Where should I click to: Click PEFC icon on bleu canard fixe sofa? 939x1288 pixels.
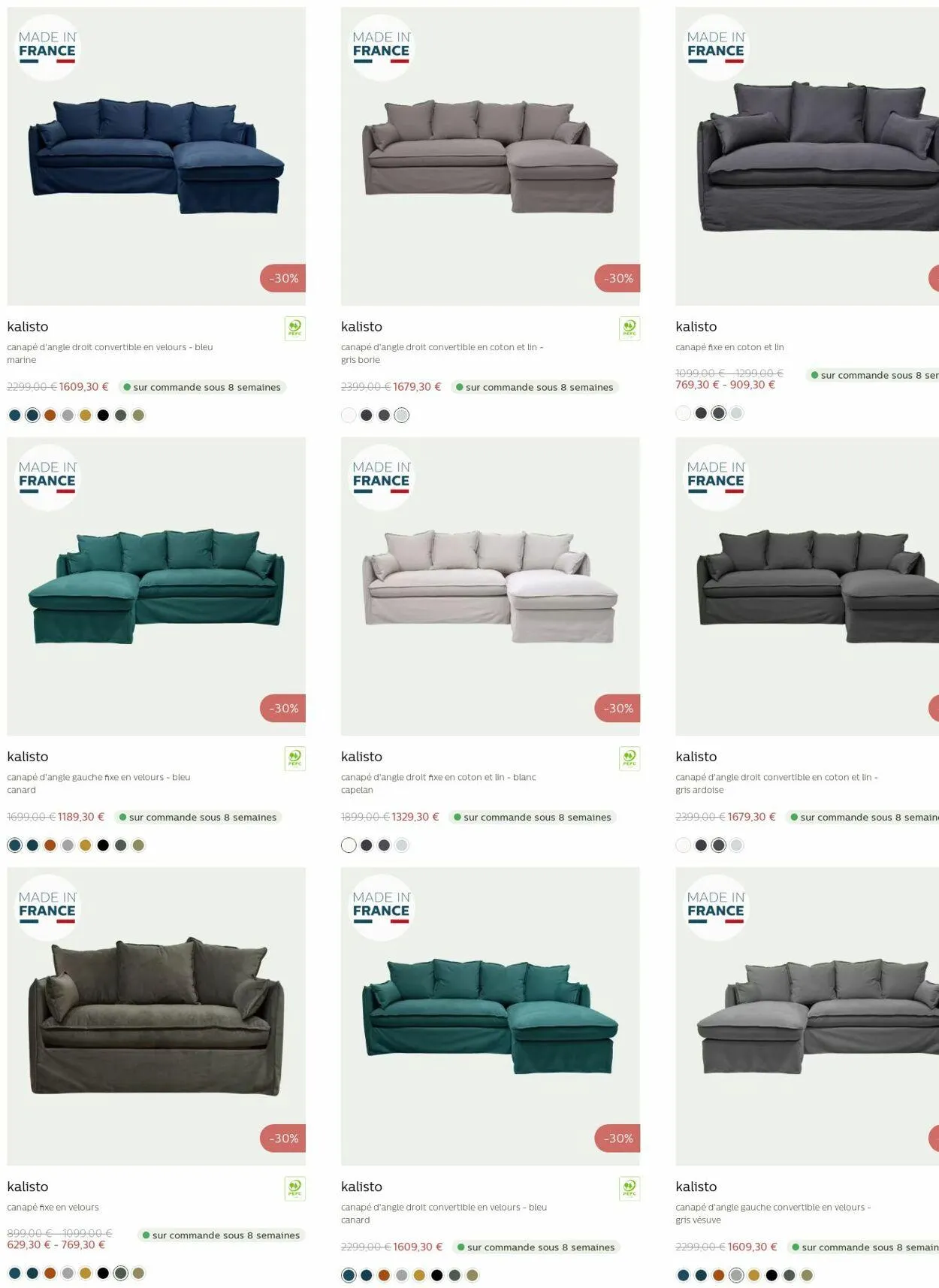coord(294,758)
